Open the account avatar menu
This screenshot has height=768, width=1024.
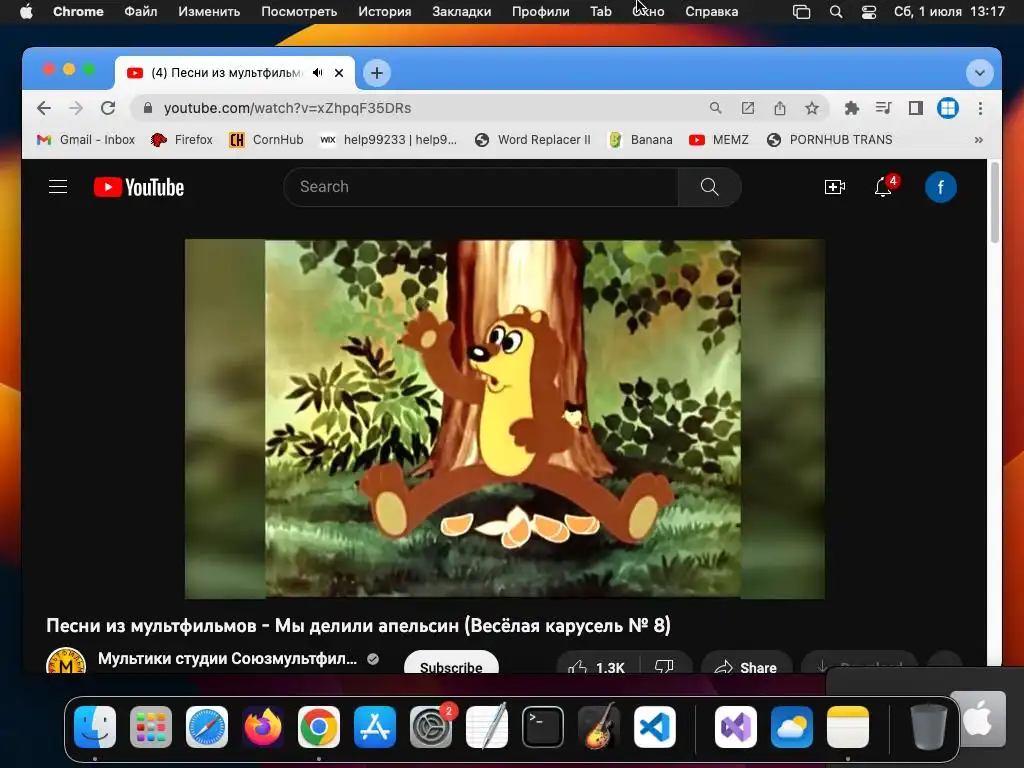(x=940, y=187)
